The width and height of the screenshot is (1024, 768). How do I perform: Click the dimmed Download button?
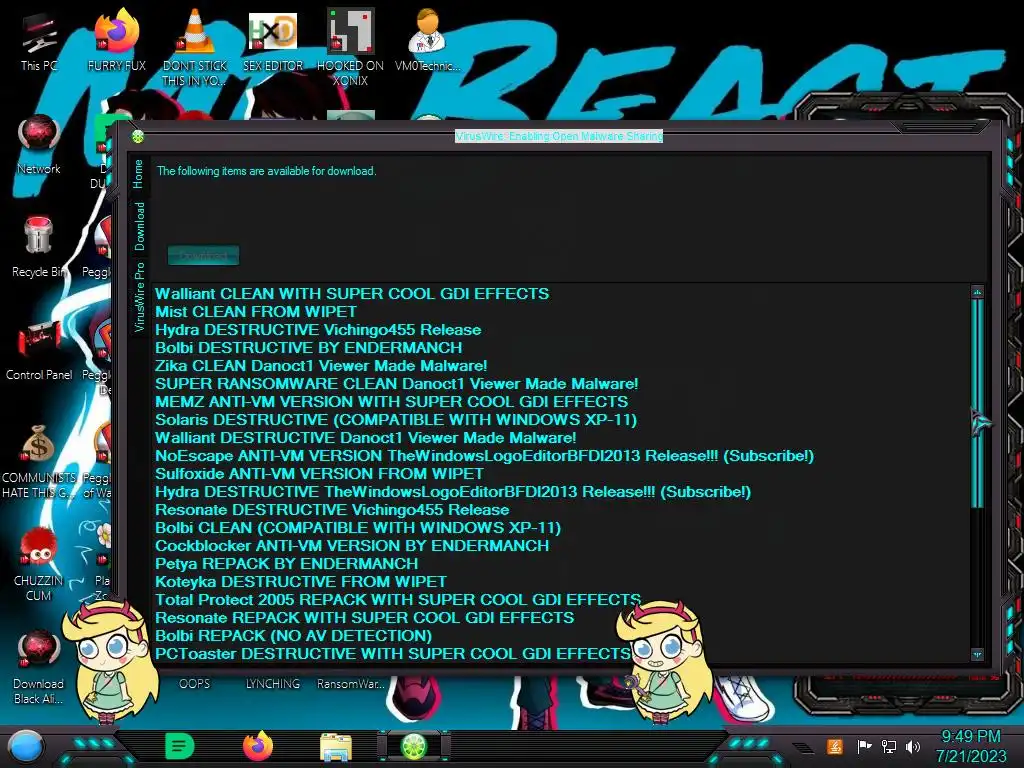click(x=203, y=255)
